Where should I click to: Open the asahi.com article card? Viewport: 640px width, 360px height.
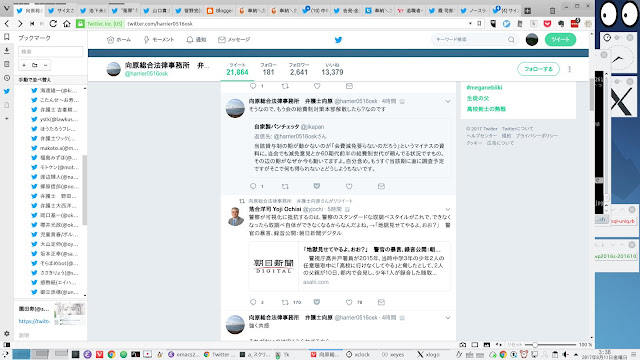(349, 266)
